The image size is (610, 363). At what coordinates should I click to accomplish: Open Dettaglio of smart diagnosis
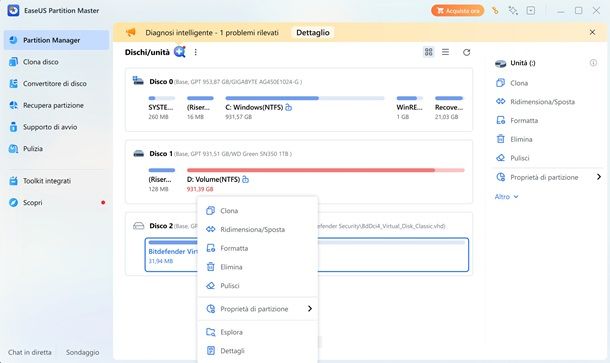313,33
